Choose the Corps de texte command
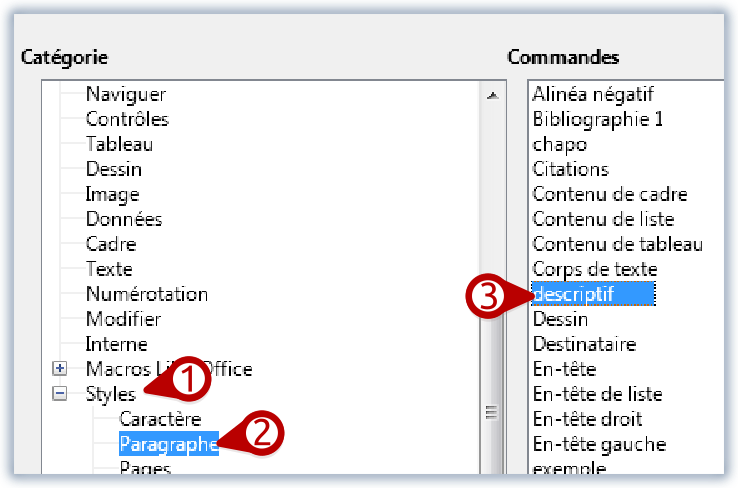738x488 pixels. [594, 269]
